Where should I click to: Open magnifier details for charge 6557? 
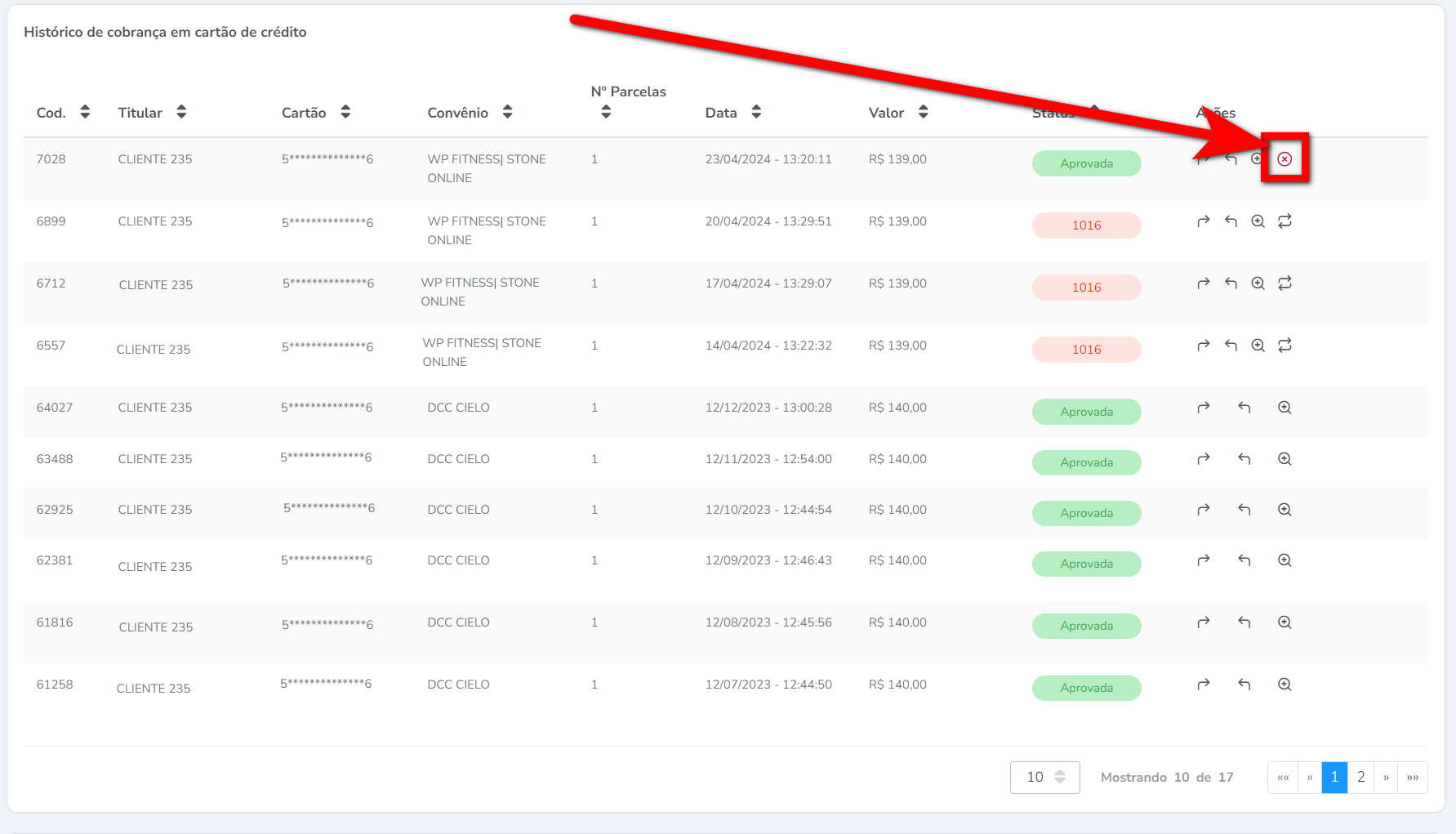1258,346
